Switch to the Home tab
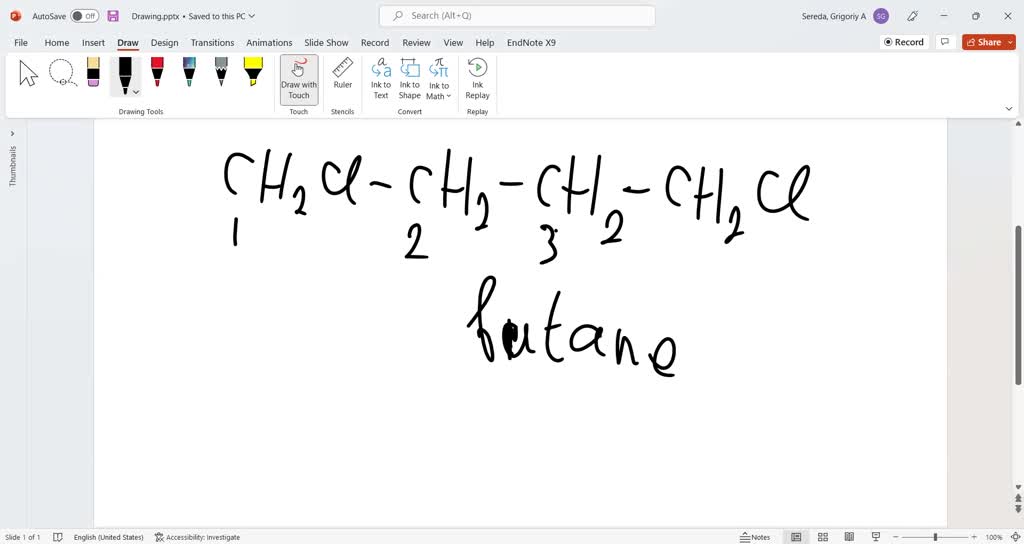 pos(57,42)
